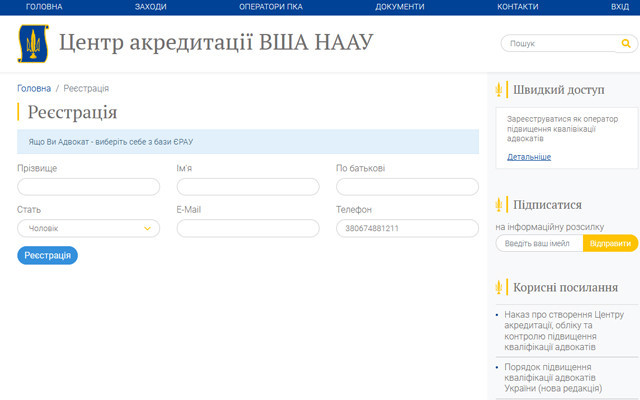Click the Швидкий доступ heading
The image size is (640, 400).
tap(559, 90)
